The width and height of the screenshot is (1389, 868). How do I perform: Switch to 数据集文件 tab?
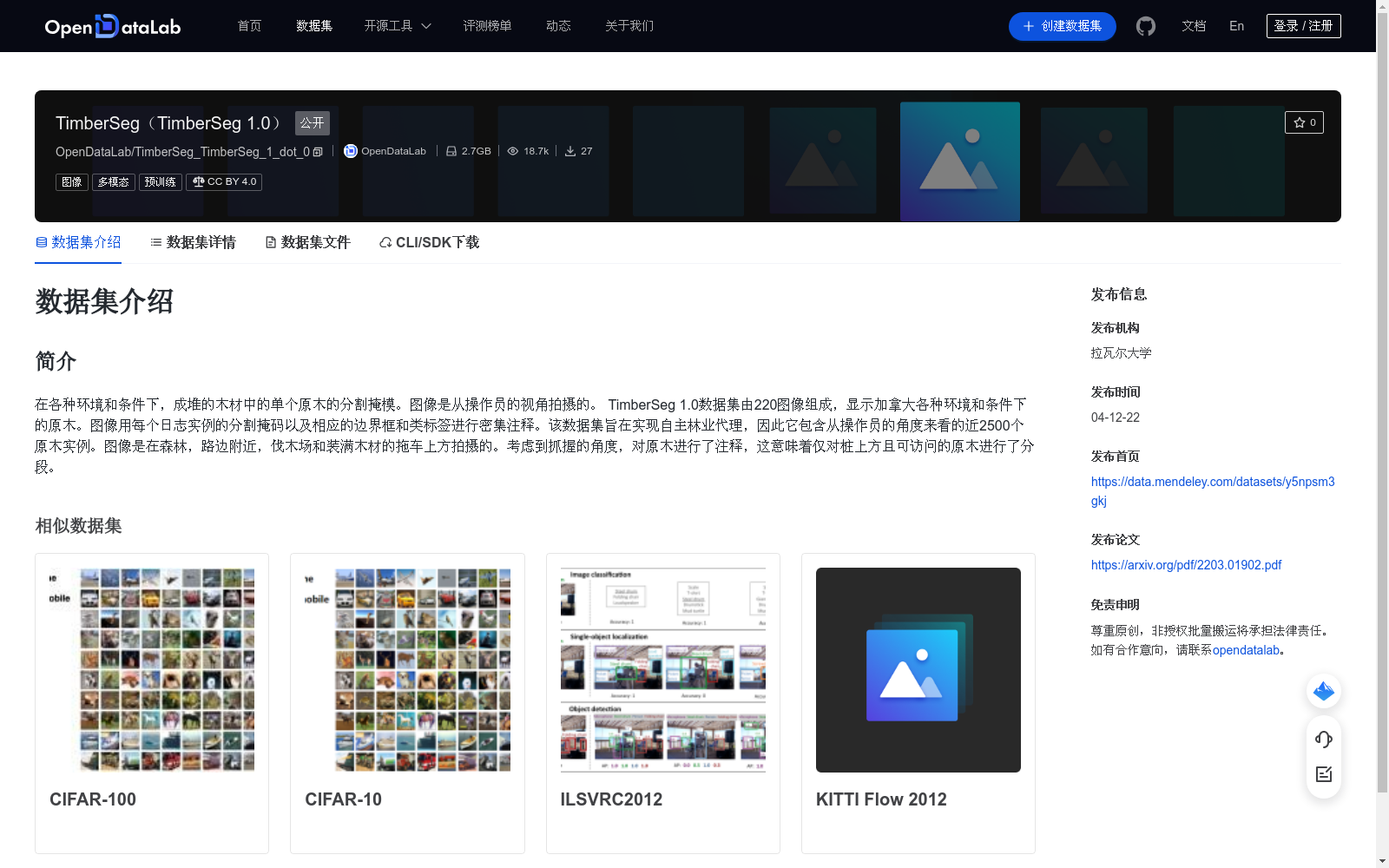pyautogui.click(x=307, y=242)
